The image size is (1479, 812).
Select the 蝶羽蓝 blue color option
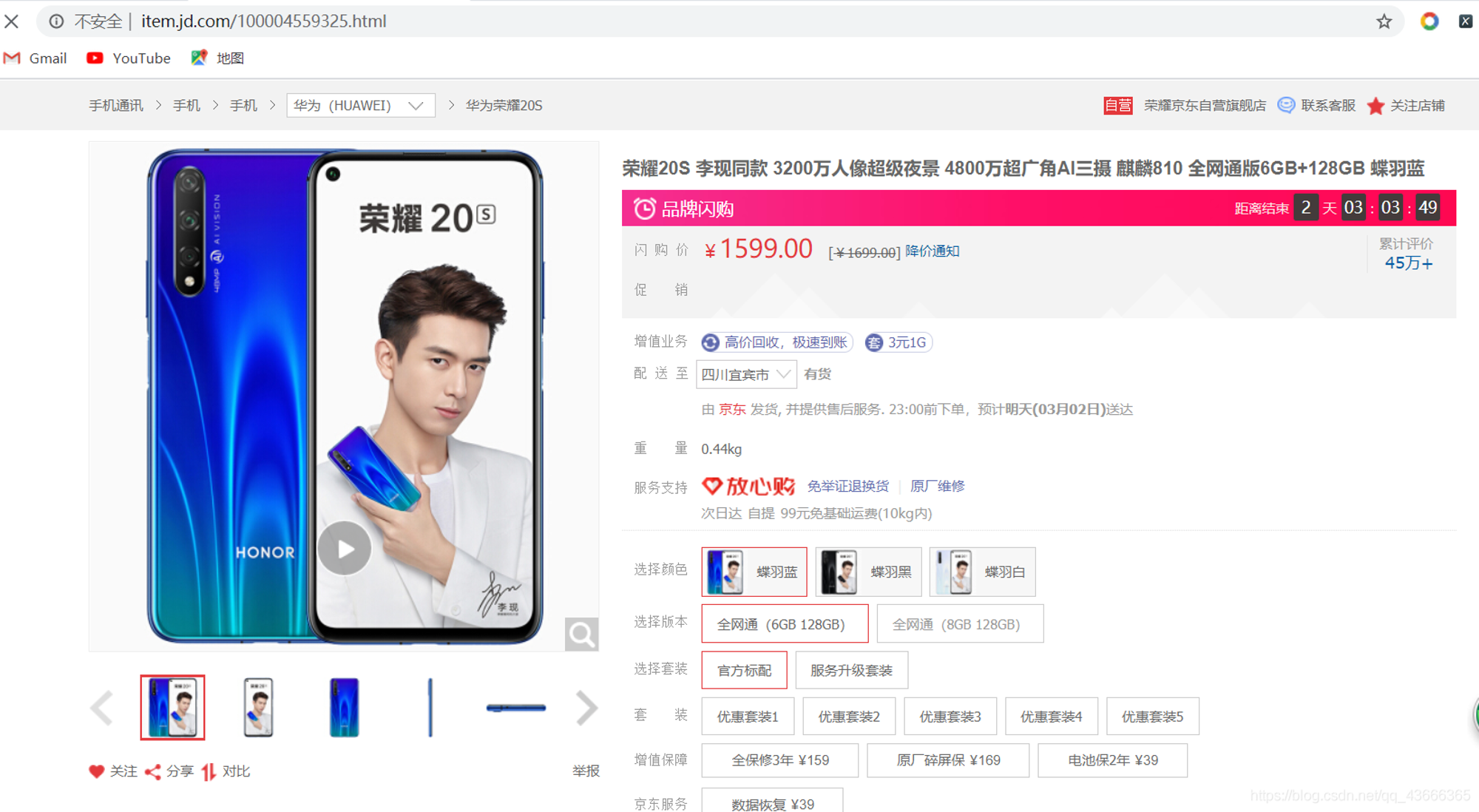754,572
